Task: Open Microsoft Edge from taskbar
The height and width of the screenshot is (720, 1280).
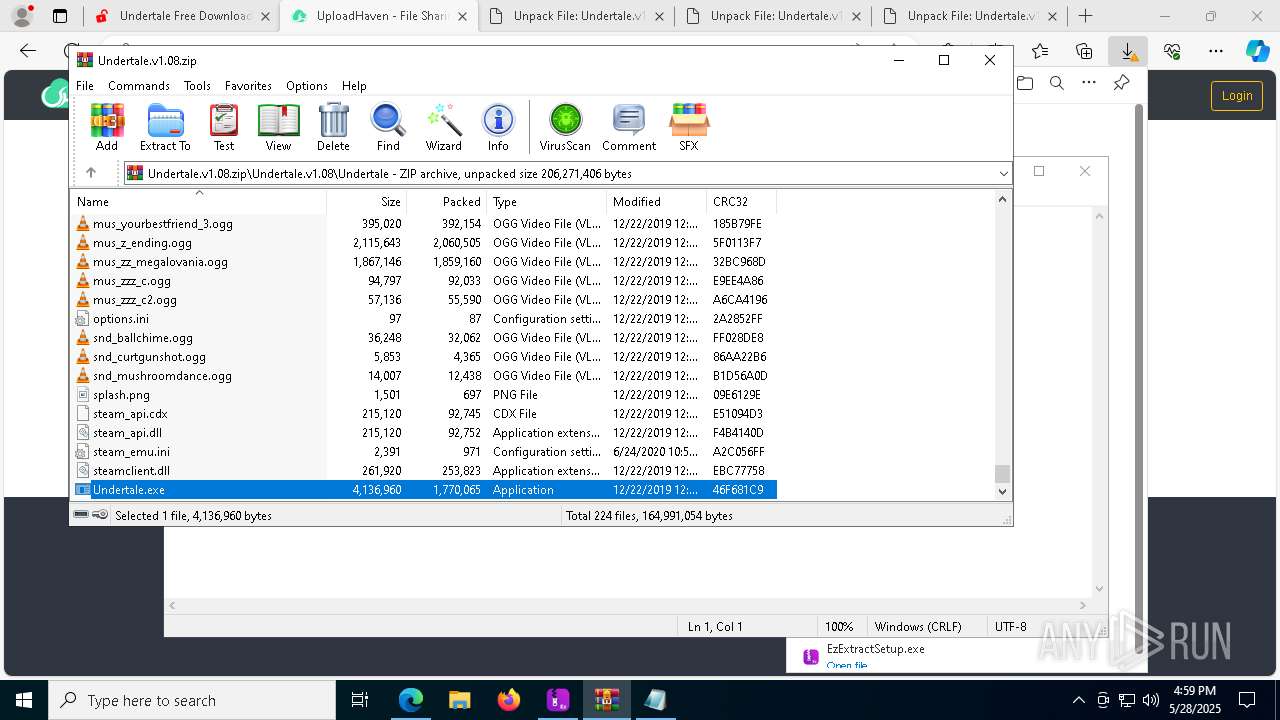Action: click(x=411, y=700)
